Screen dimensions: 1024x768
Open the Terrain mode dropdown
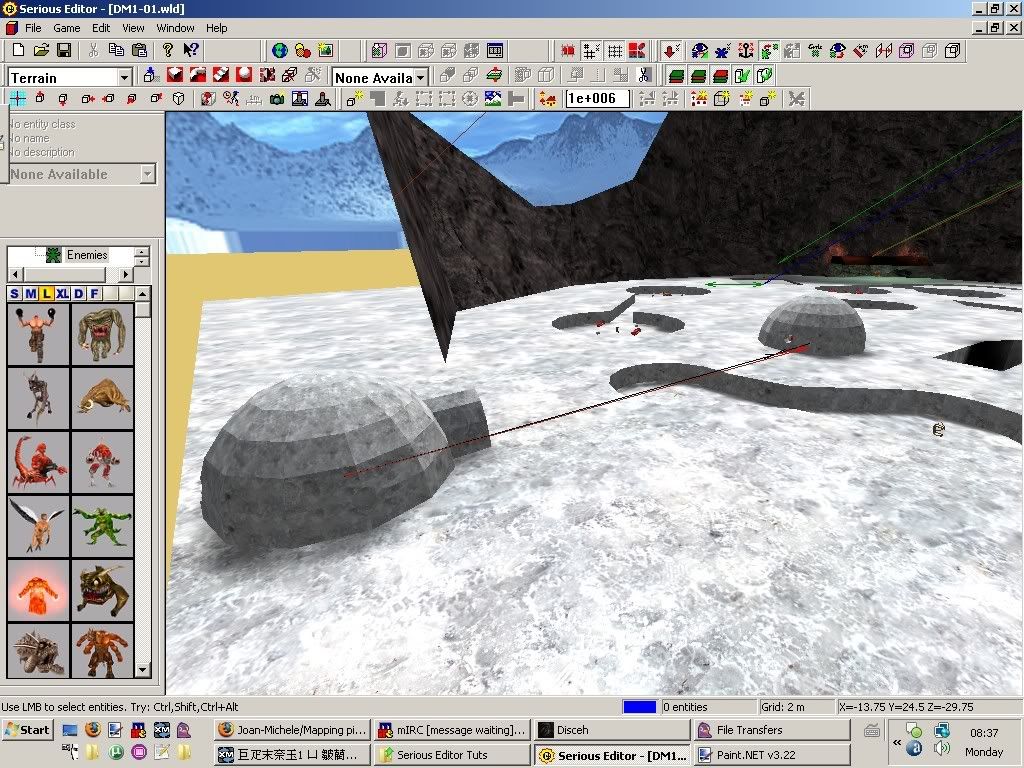pos(124,78)
